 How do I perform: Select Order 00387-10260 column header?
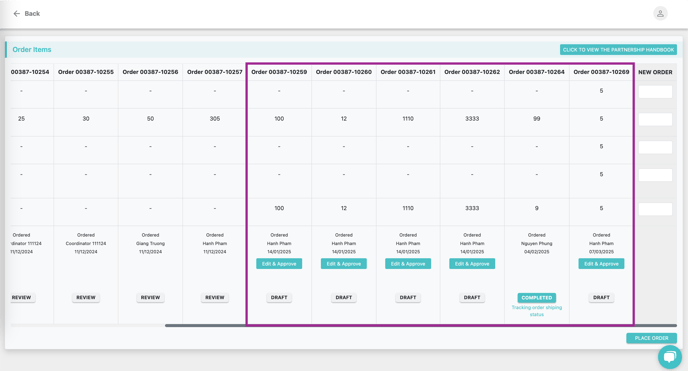pyautogui.click(x=344, y=72)
